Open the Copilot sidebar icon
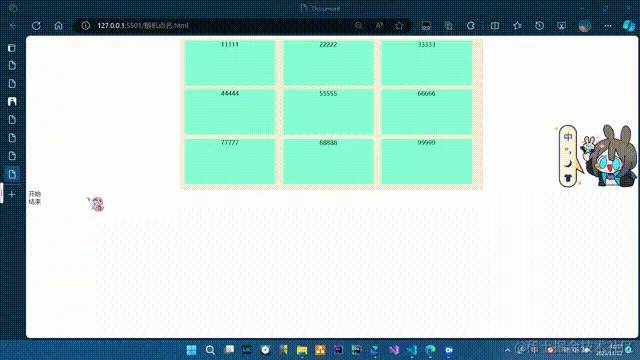 click(x=629, y=26)
